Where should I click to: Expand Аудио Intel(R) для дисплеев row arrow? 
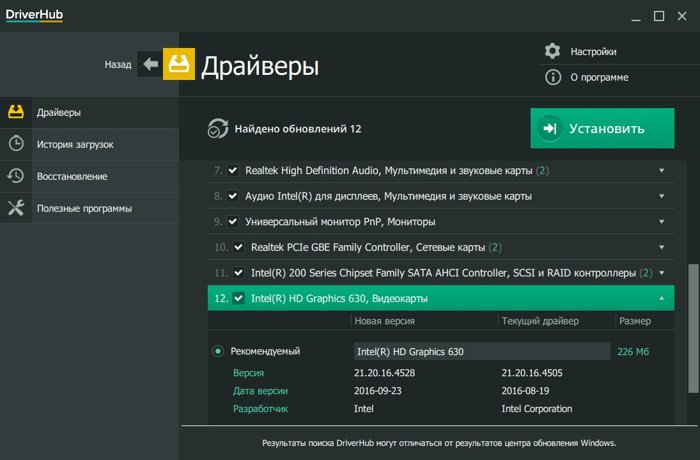click(662, 196)
